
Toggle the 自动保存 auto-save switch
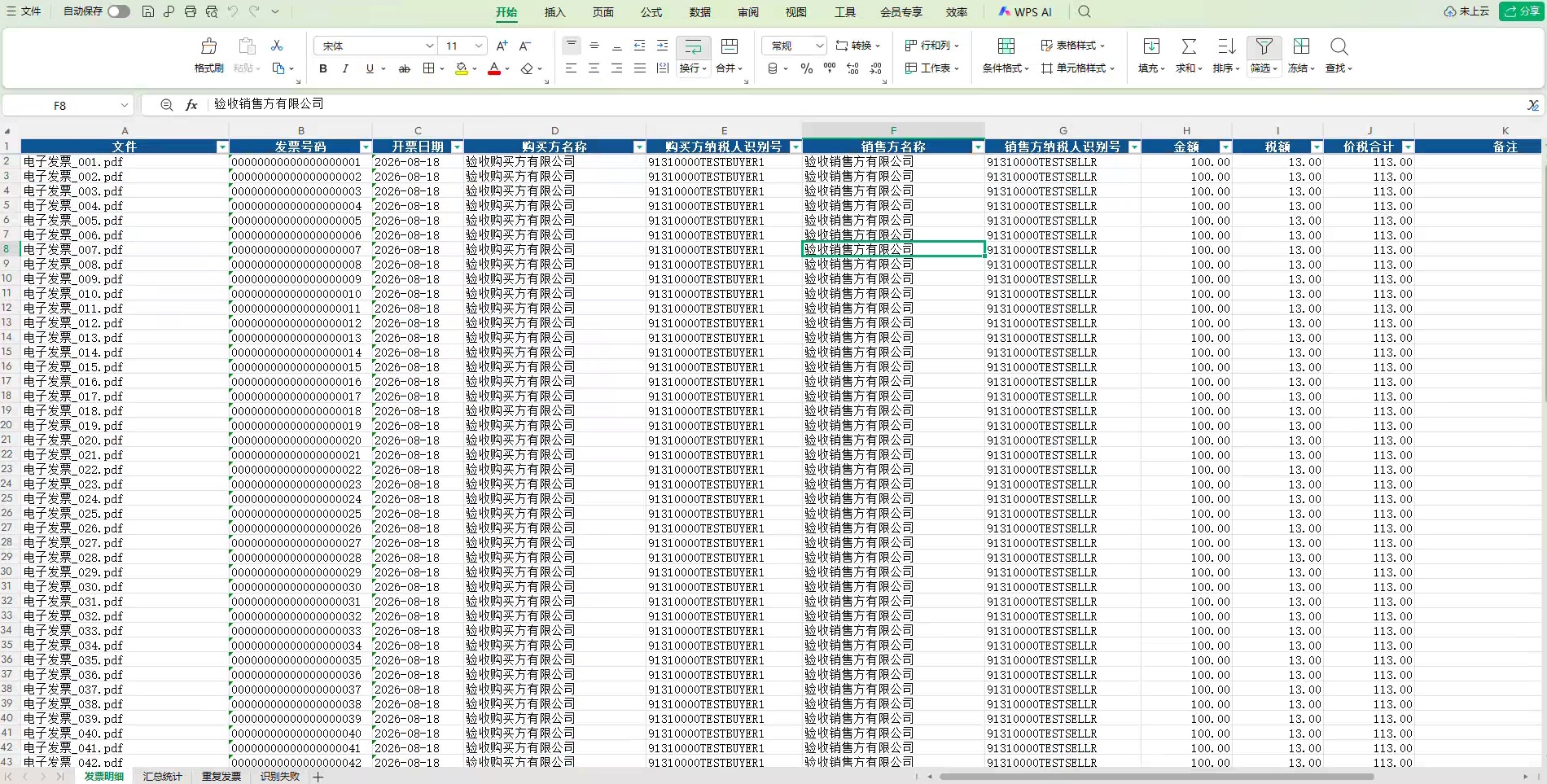click(119, 11)
